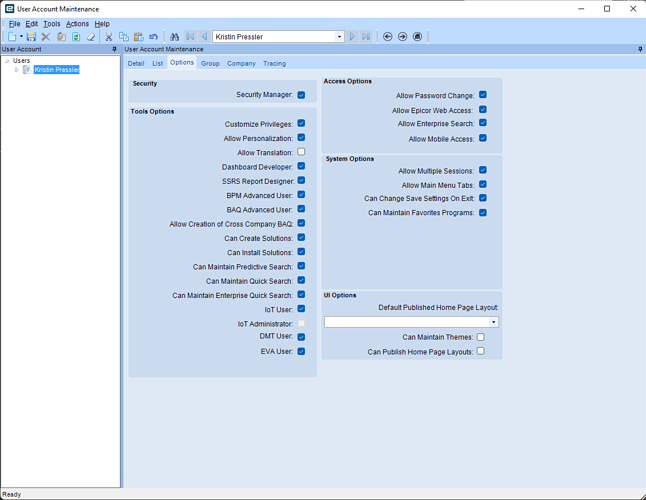Viewport: 646px width, 500px height.
Task: Toggle the EVA User checkbox
Action: click(301, 351)
